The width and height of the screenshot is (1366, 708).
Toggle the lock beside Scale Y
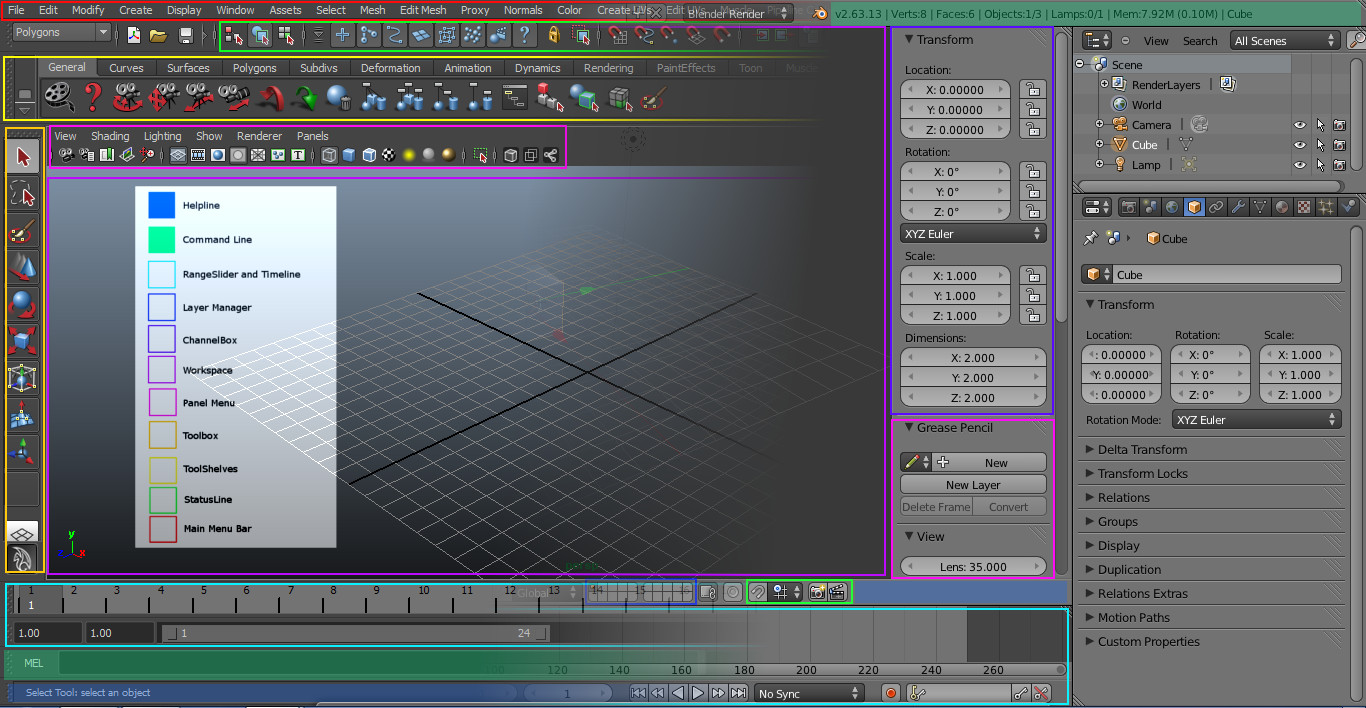pos(1032,296)
